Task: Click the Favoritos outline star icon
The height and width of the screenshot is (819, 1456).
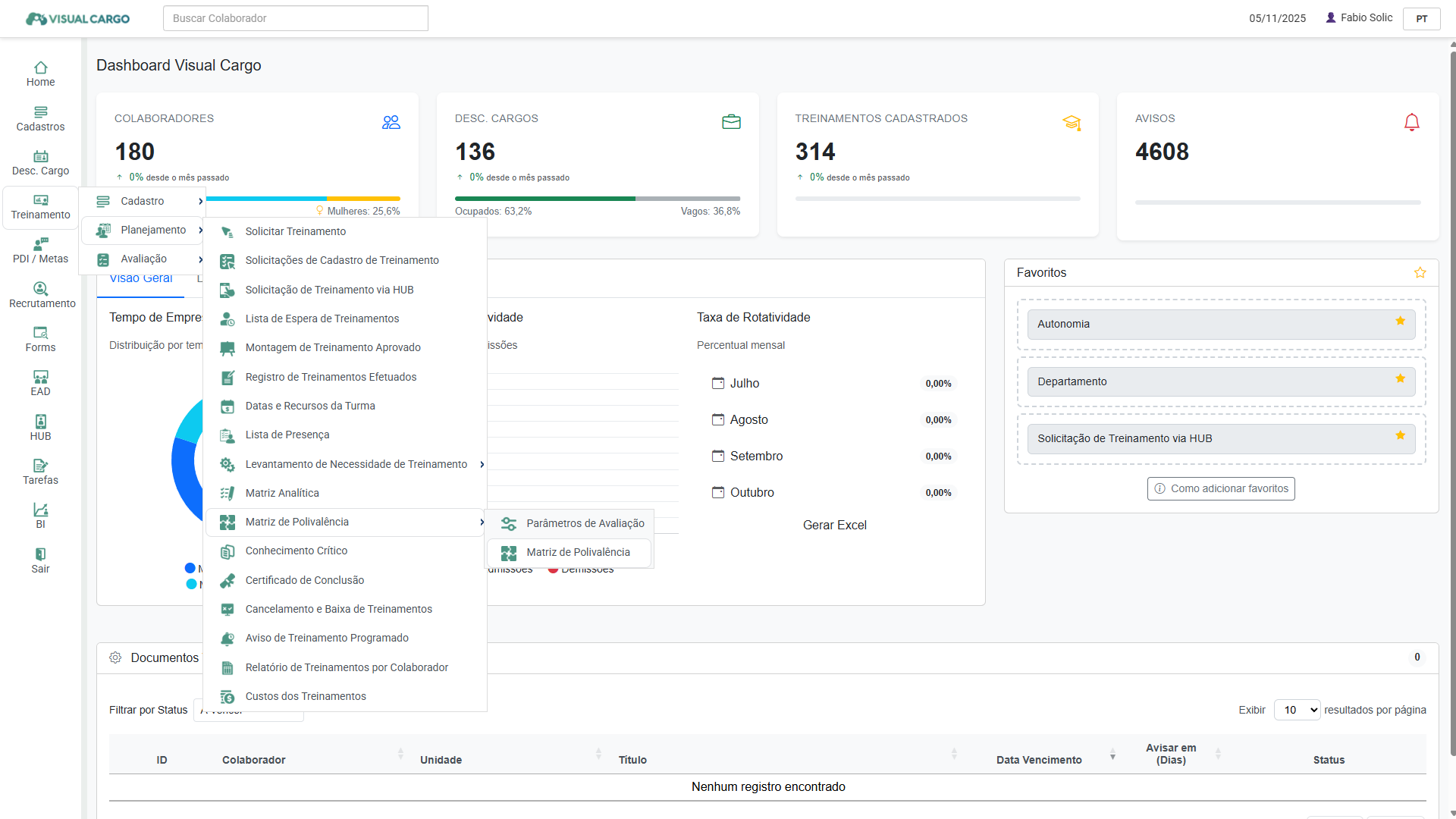Action: pyautogui.click(x=1420, y=273)
